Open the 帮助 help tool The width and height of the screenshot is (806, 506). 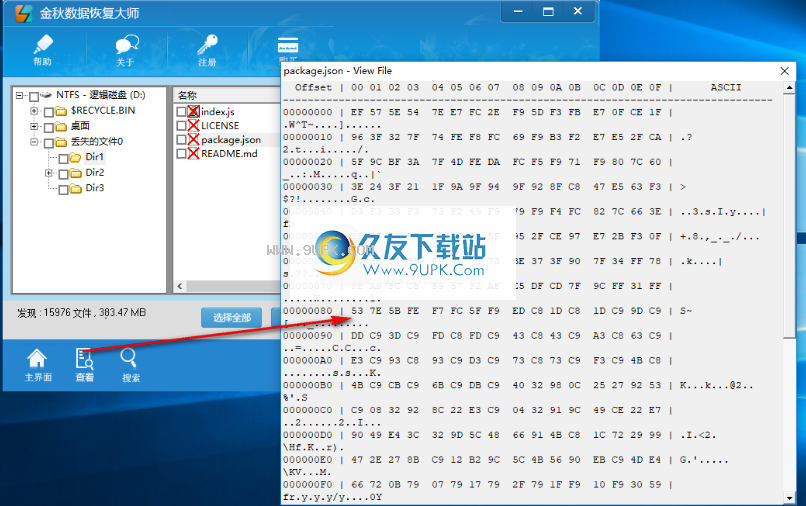[43, 50]
